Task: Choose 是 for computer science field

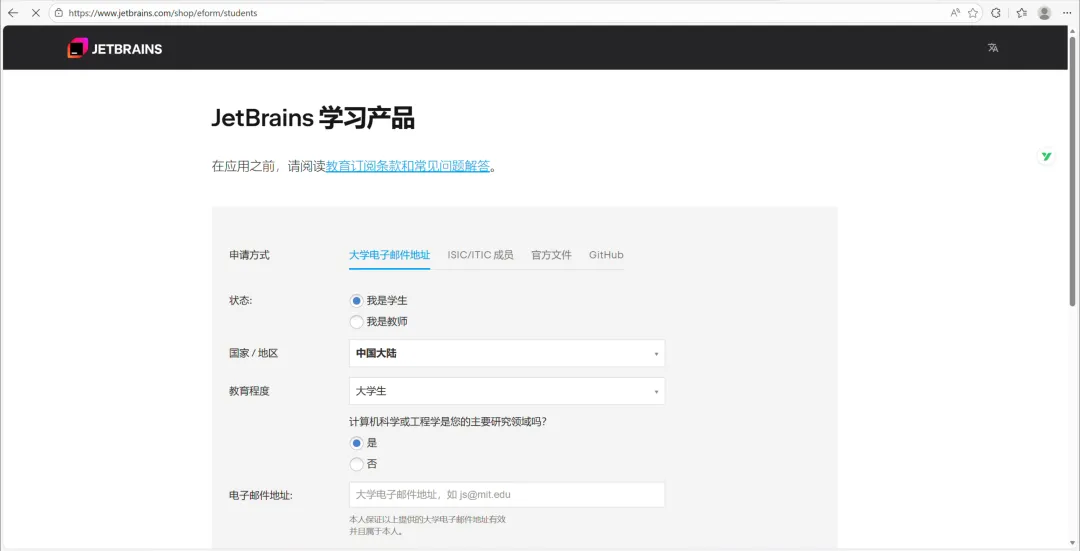Action: coord(356,443)
